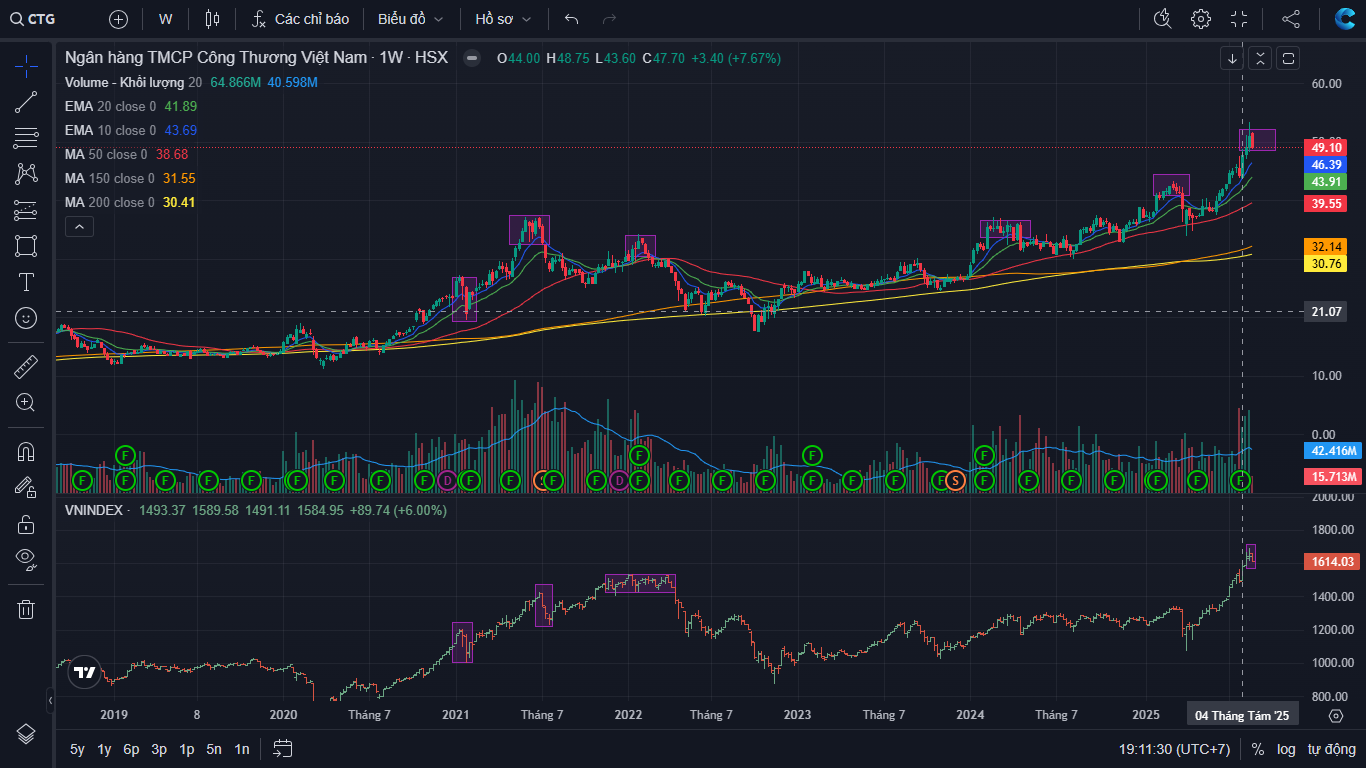Screen dimensions: 1366x768
Task: Delete drawings with the trash icon
Action: pyautogui.click(x=26, y=609)
